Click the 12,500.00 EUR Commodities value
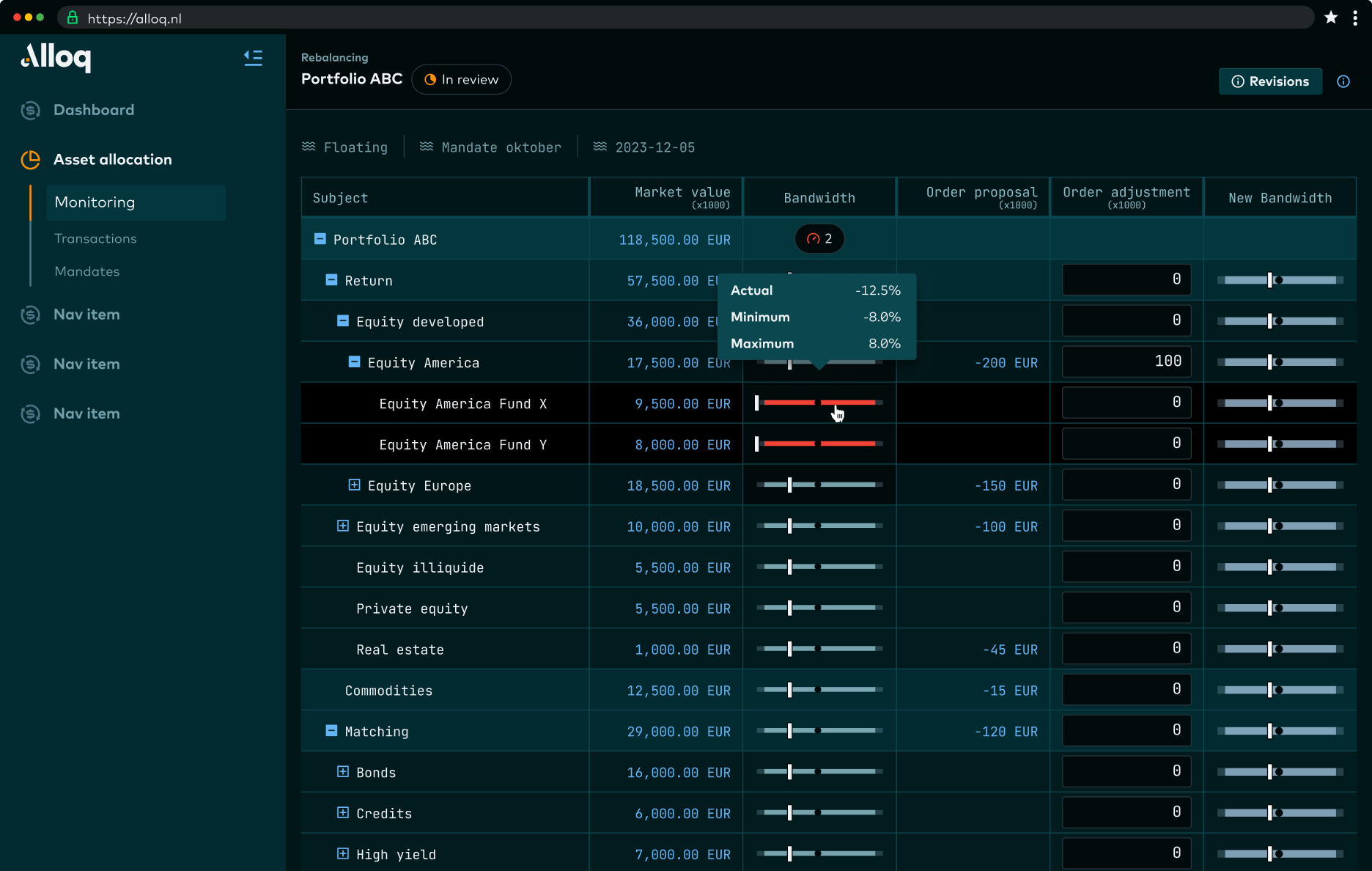Image resolution: width=1372 pixels, height=871 pixels. (x=679, y=691)
